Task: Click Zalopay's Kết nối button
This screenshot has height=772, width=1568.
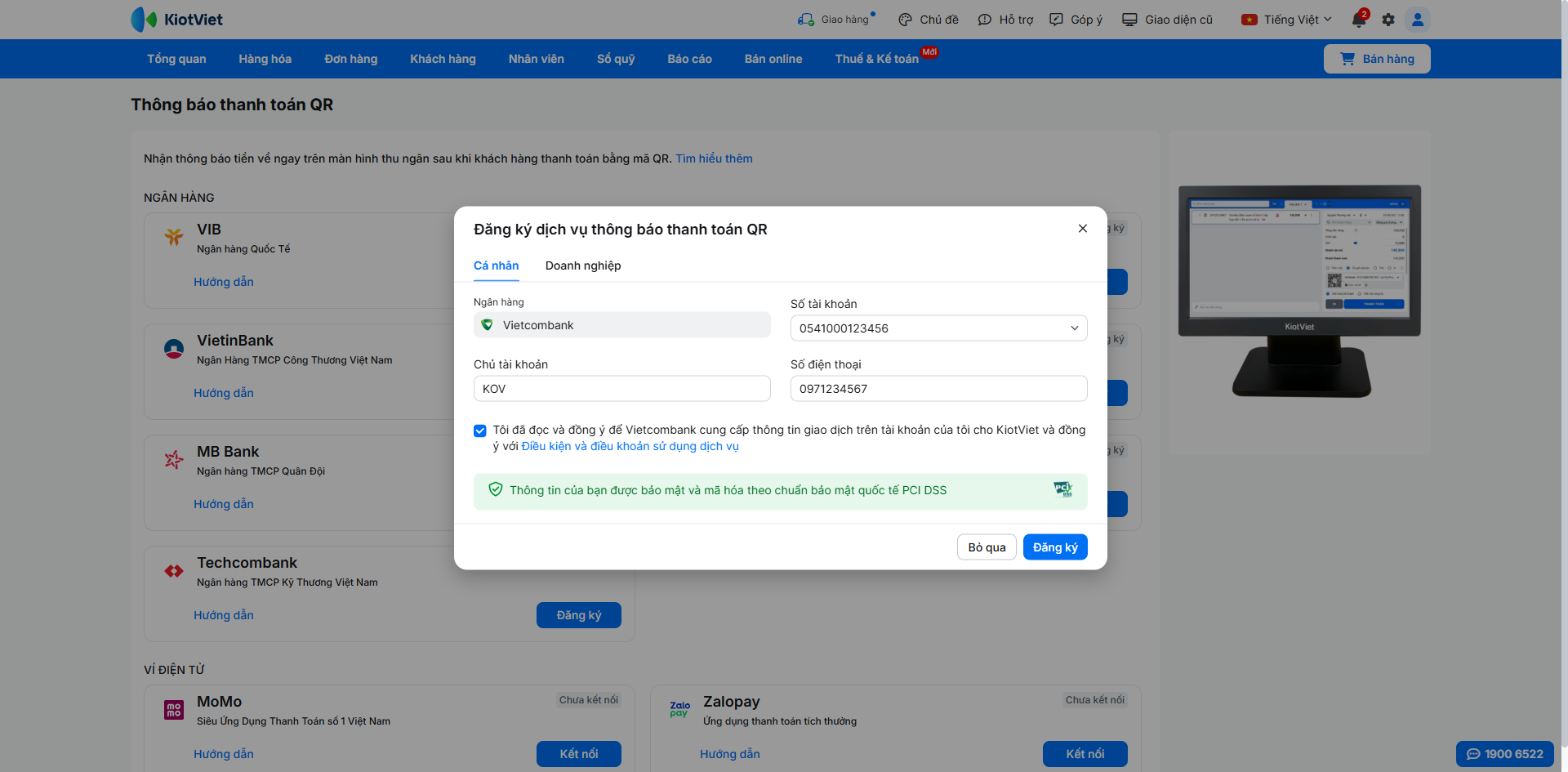Action: [1085, 754]
